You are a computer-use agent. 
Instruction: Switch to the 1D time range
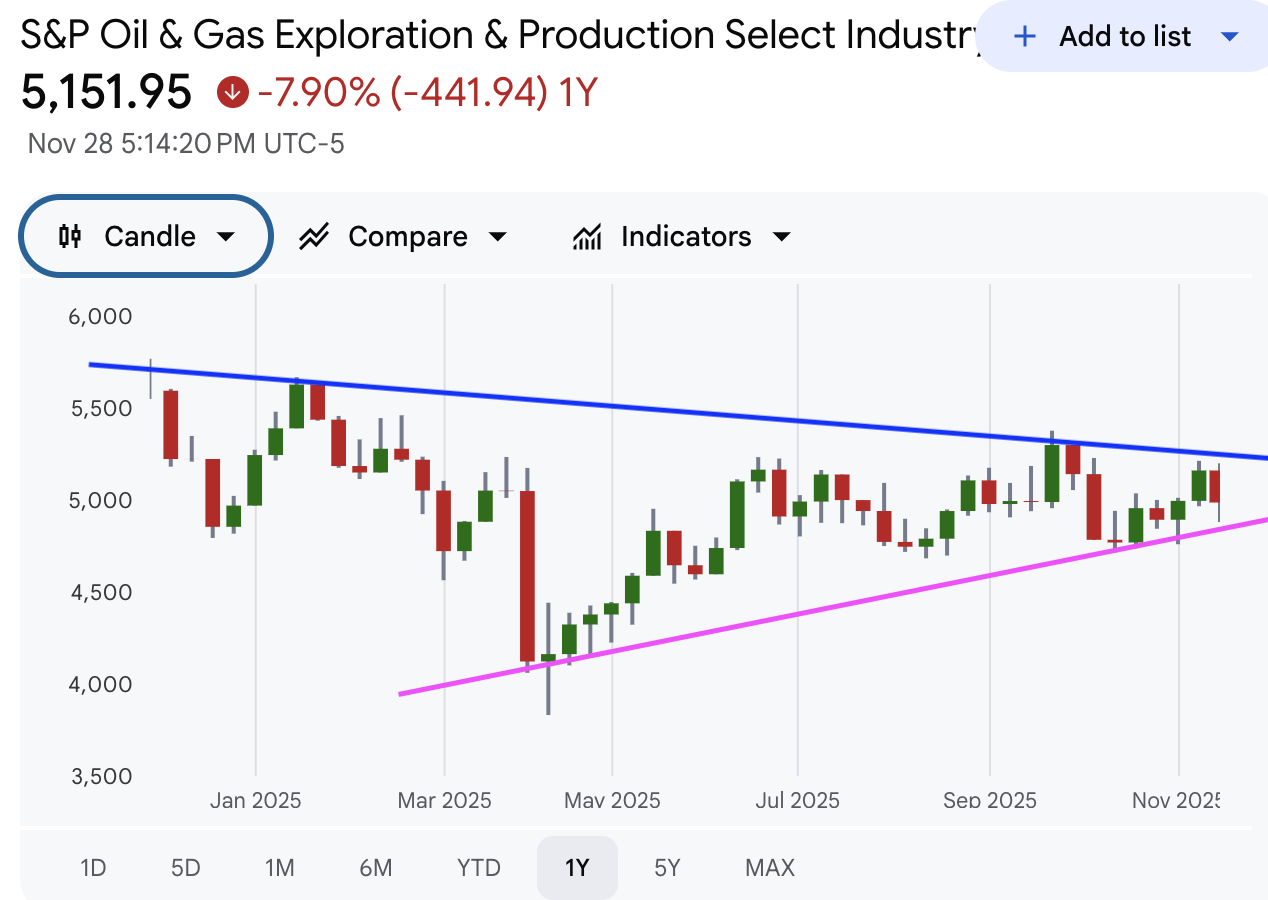click(93, 868)
